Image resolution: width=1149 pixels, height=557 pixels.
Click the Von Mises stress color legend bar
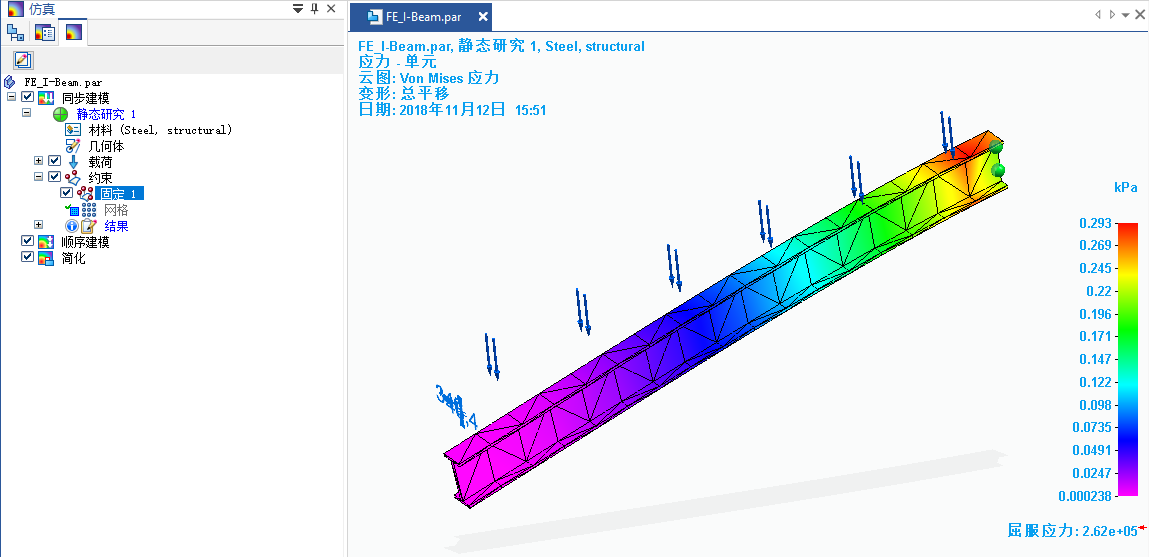(1127, 358)
